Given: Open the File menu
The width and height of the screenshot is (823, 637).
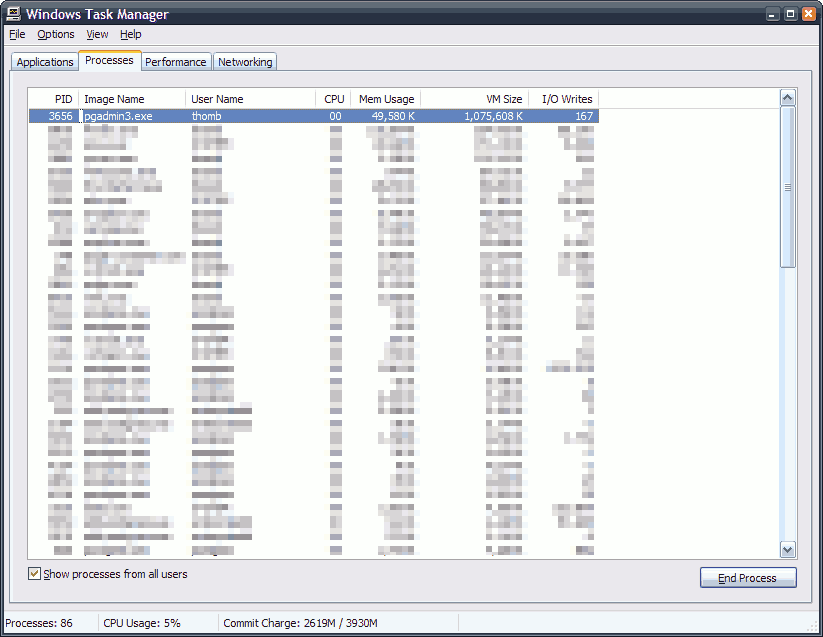Looking at the screenshot, I should coord(17,34).
